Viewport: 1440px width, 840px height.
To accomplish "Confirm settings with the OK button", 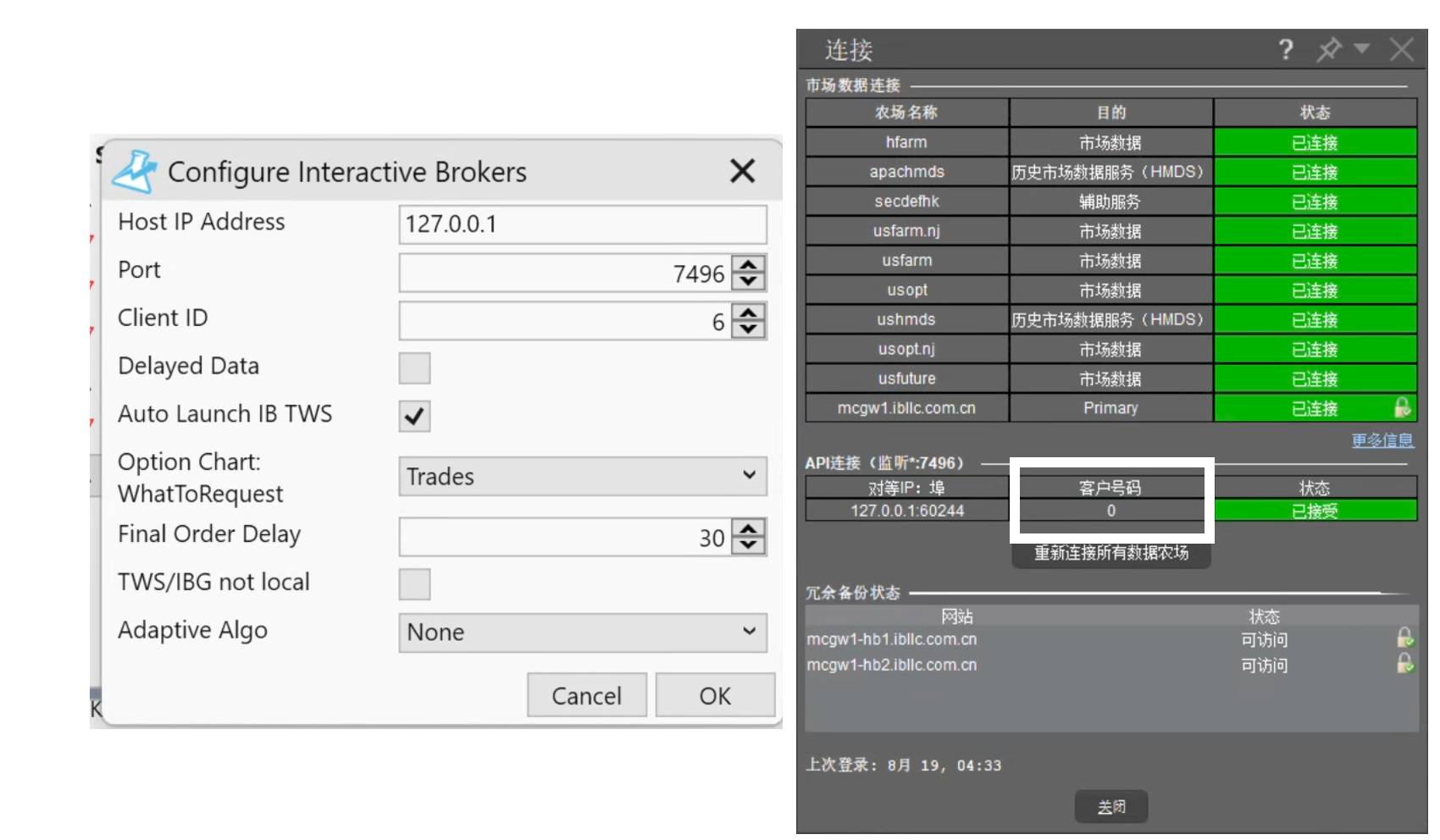I will pyautogui.click(x=715, y=695).
